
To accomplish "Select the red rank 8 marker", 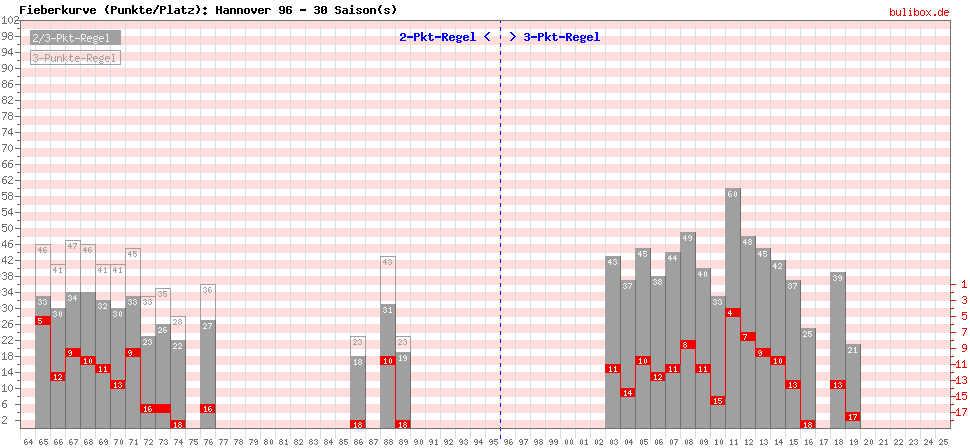I will [x=688, y=345].
